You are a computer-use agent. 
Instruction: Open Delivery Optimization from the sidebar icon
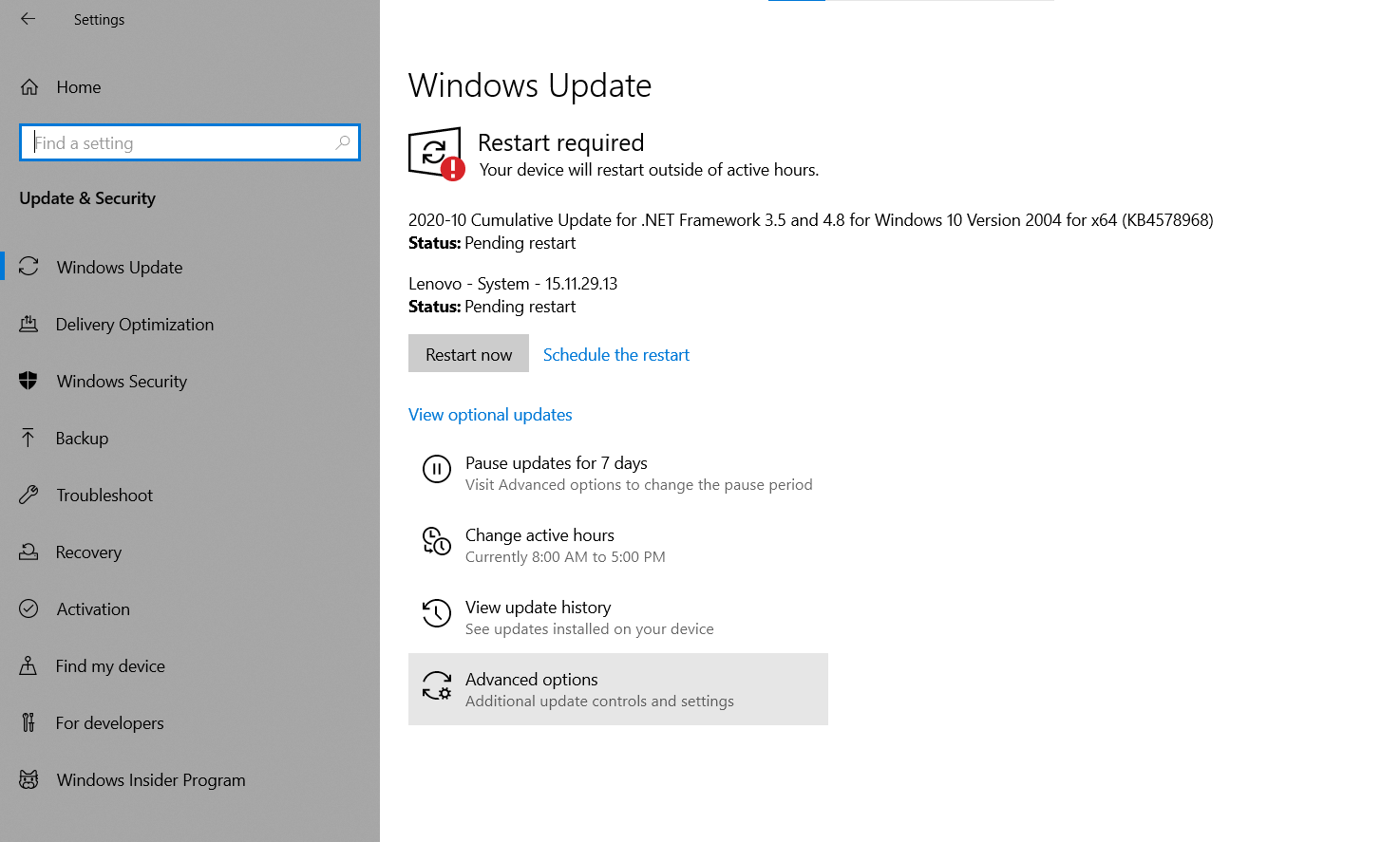point(28,324)
